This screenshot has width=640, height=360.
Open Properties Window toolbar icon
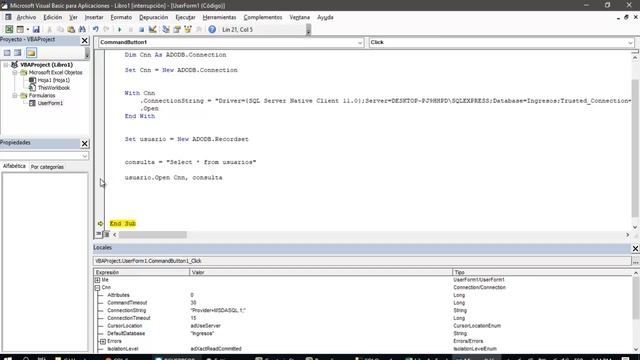[177, 29]
